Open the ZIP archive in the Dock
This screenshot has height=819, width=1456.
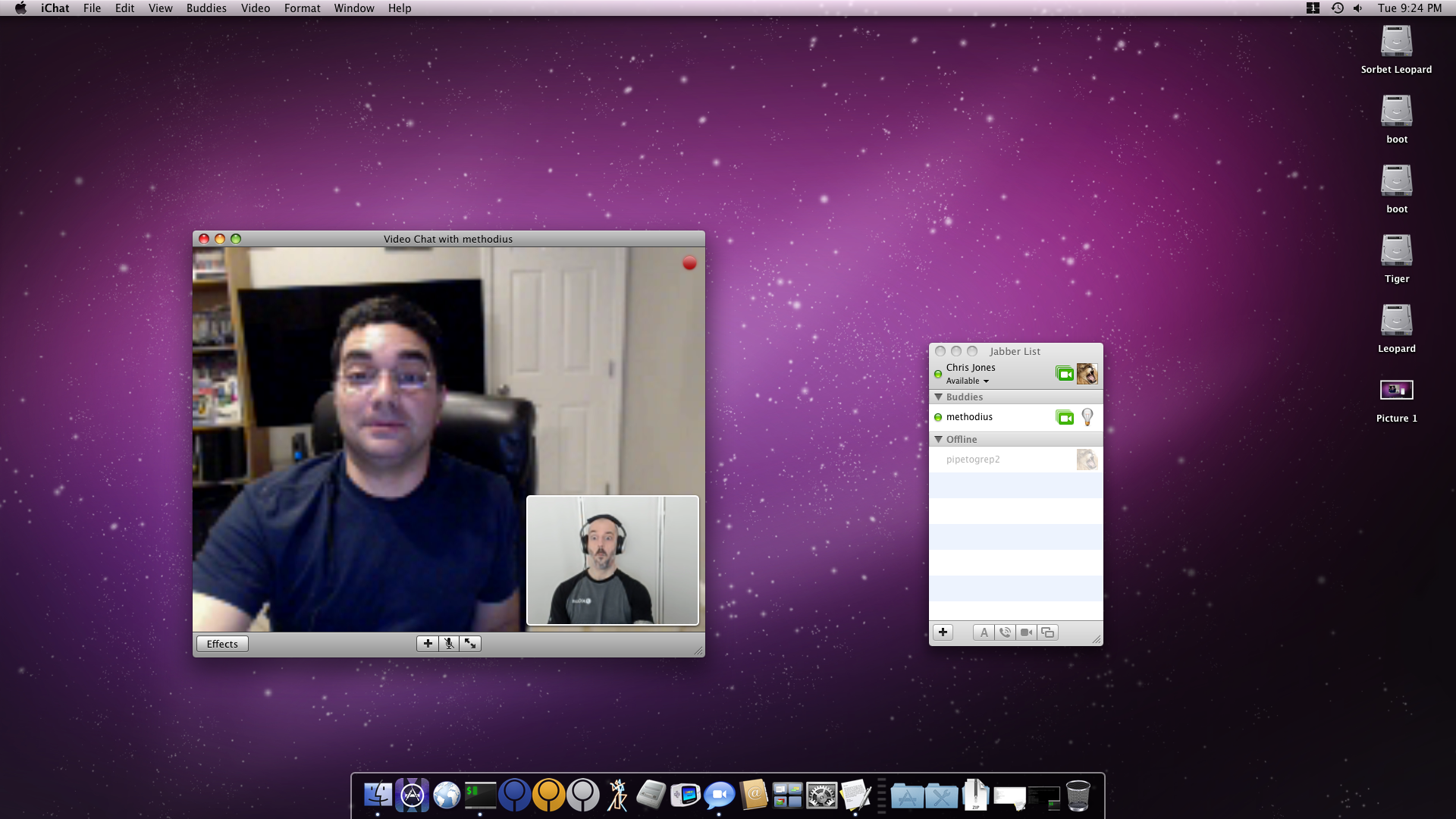click(x=975, y=795)
